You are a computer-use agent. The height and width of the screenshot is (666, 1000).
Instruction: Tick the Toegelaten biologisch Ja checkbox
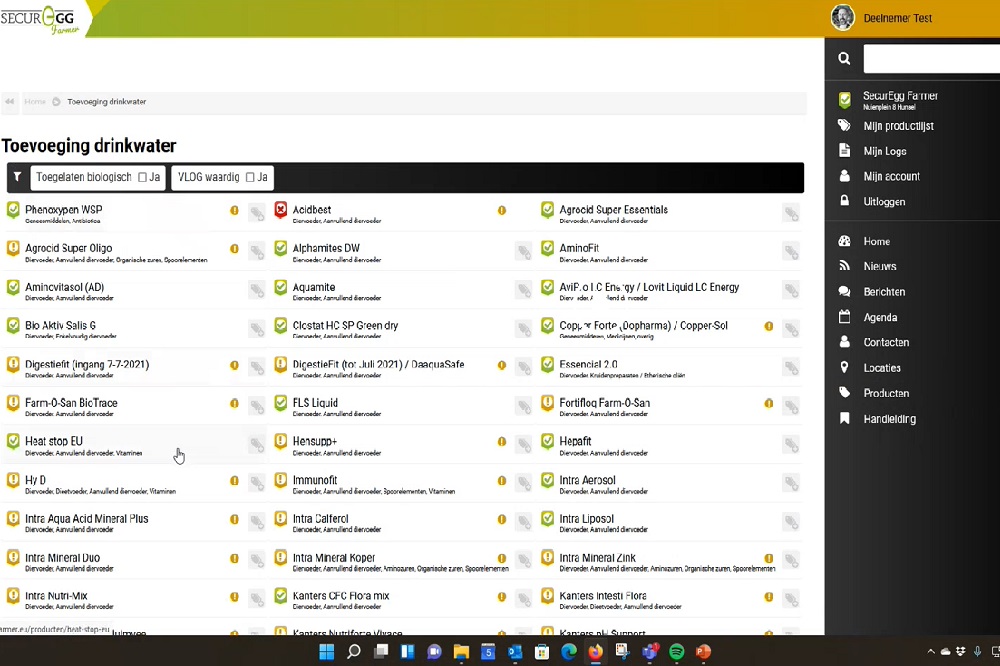click(x=142, y=177)
